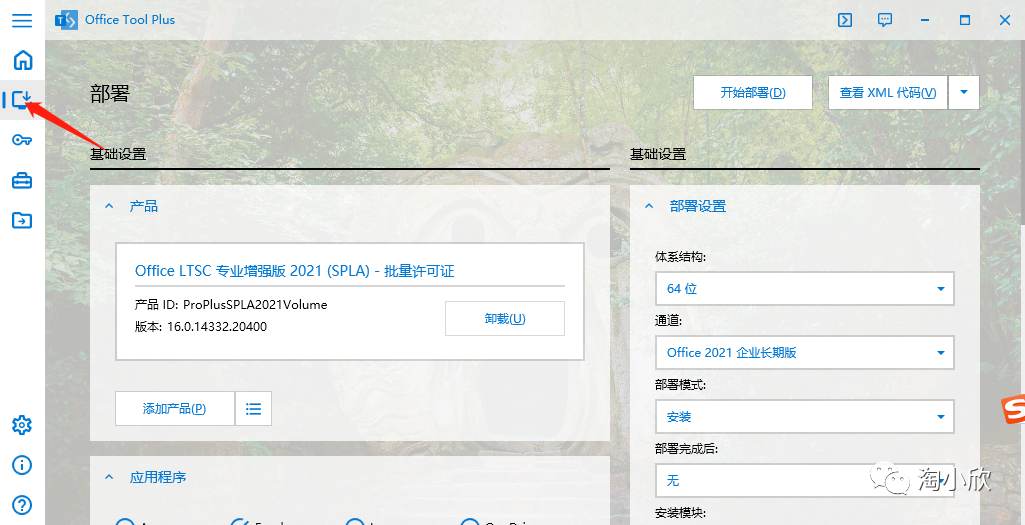Click 查看 XML 代码(V) button
This screenshot has height=525, width=1025.
888,93
